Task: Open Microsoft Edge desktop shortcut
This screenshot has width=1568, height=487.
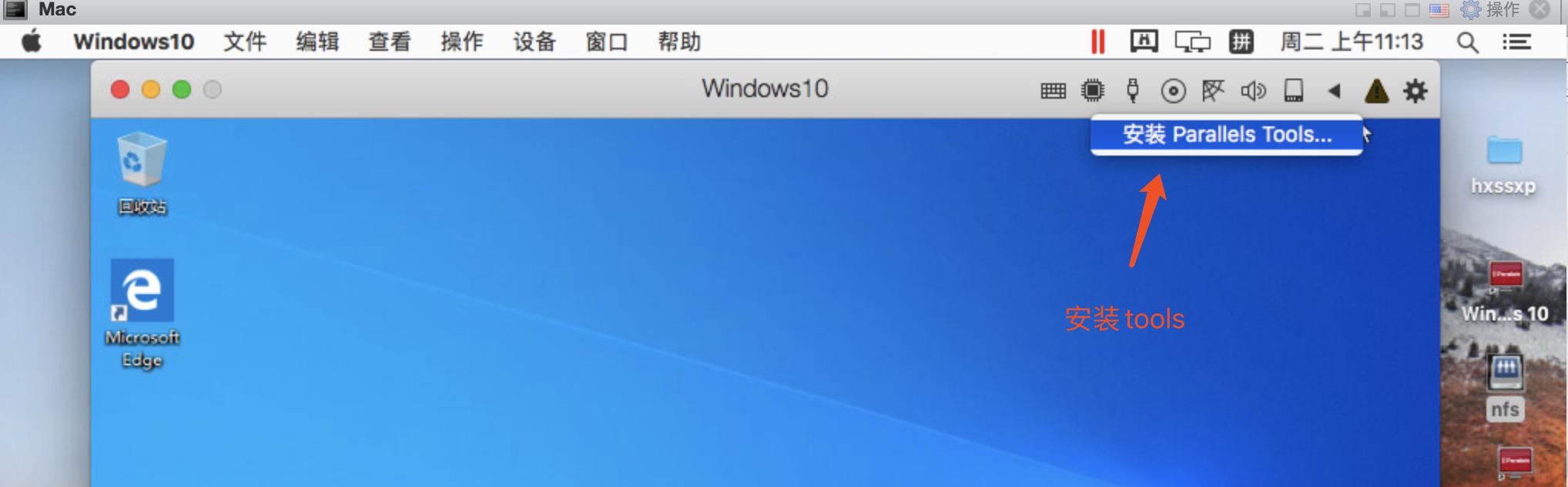Action: pos(142,314)
